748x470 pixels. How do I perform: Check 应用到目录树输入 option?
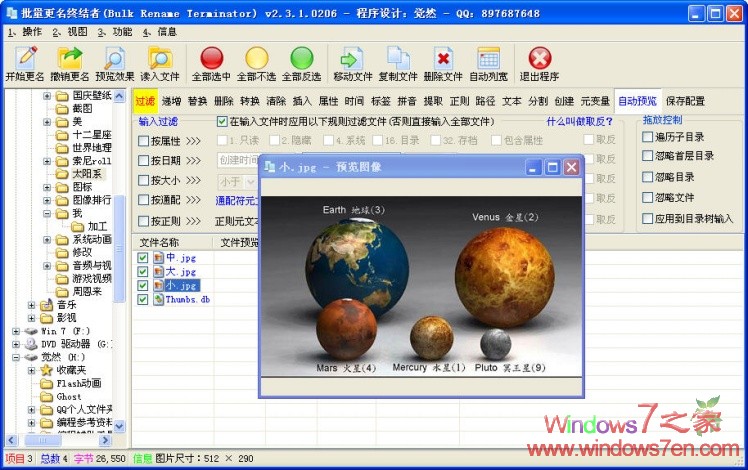pyautogui.click(x=647, y=219)
